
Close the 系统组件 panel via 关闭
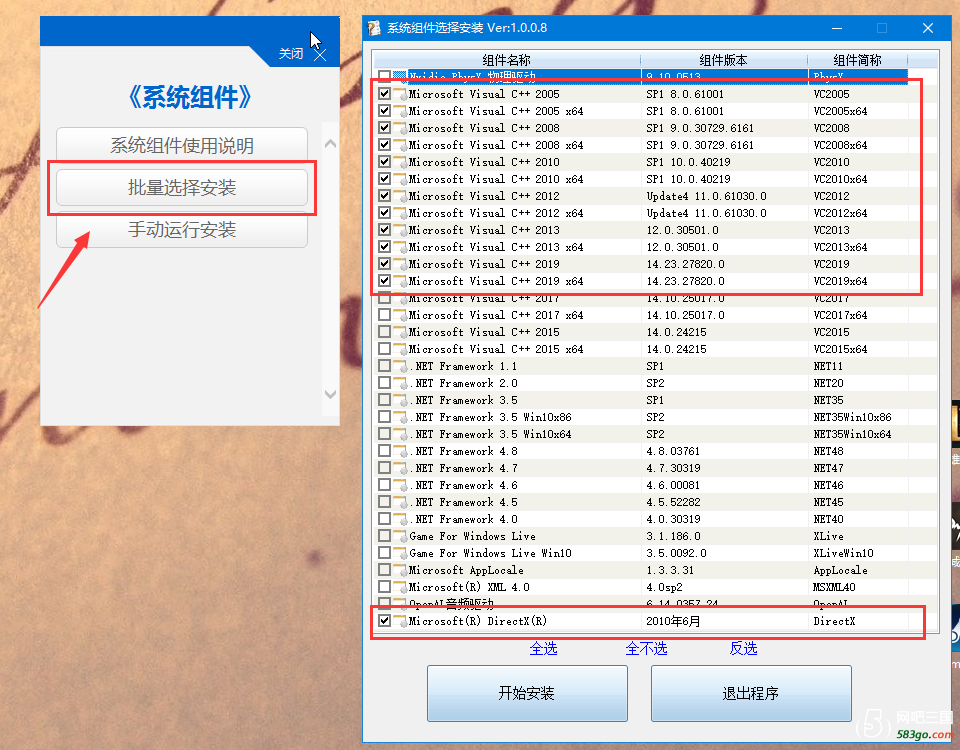pos(302,54)
